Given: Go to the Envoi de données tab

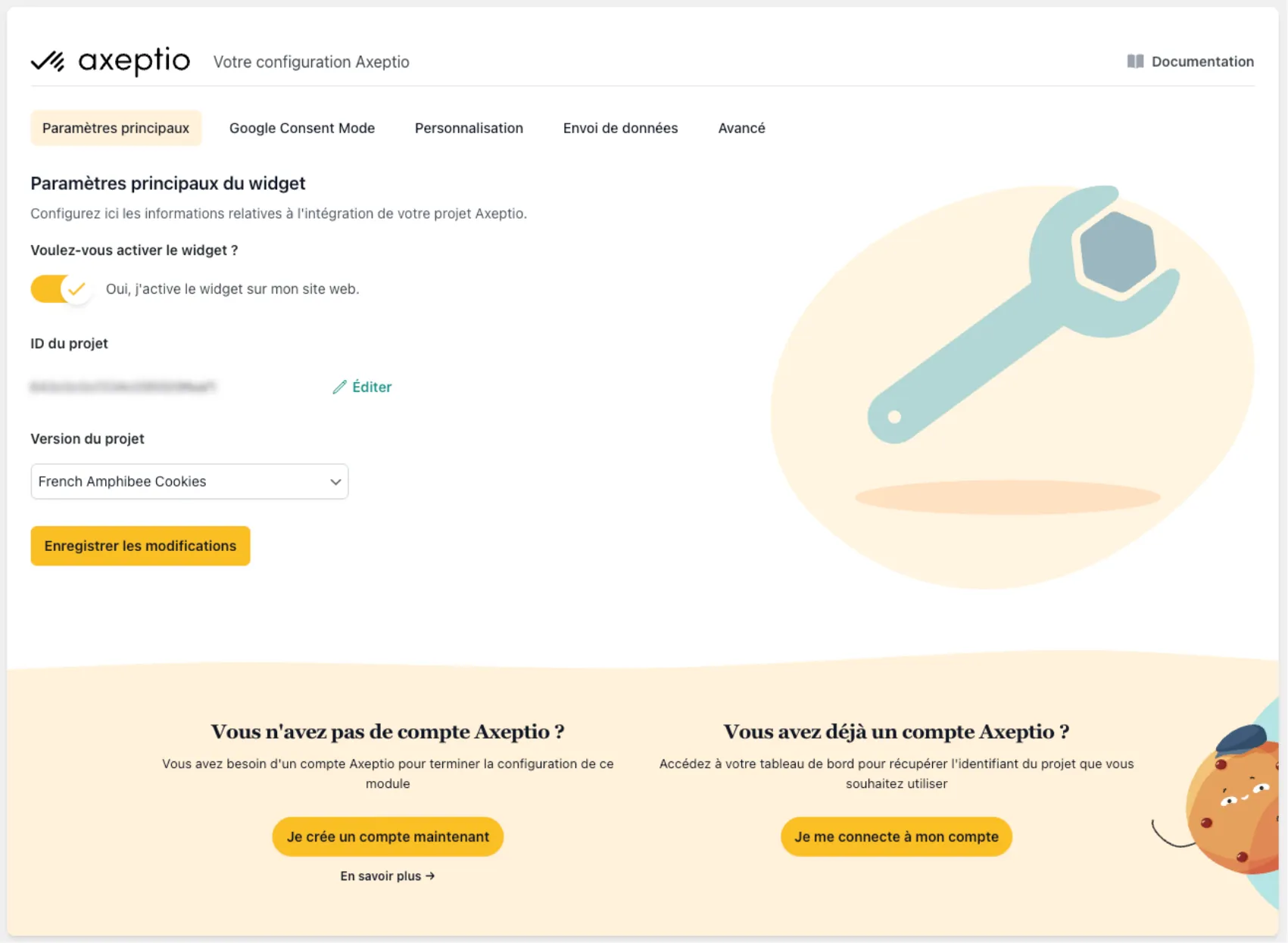Looking at the screenshot, I should [x=620, y=128].
